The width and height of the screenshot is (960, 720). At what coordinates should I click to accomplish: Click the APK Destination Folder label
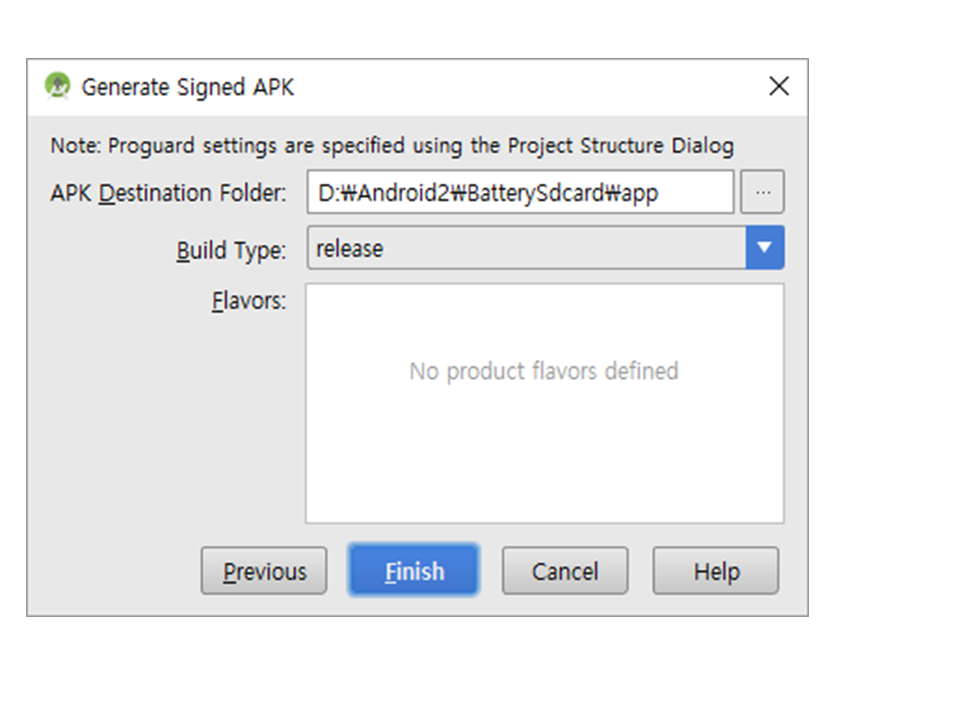[168, 193]
